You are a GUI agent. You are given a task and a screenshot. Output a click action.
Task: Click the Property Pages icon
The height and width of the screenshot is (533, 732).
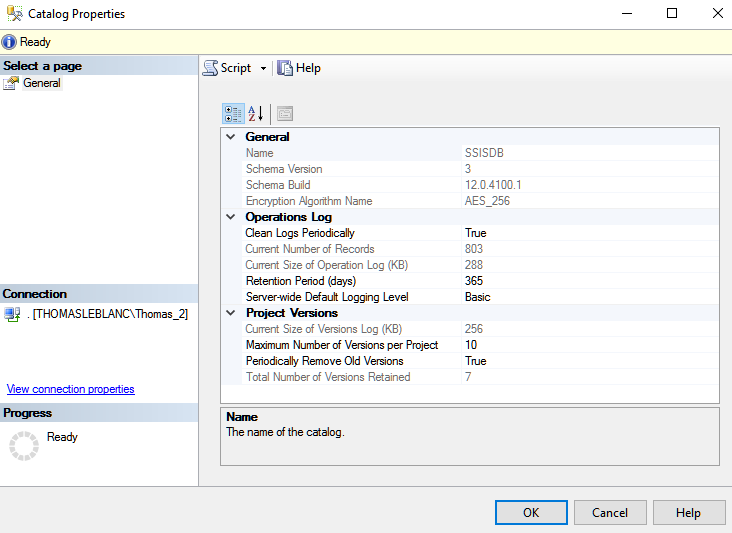(x=285, y=114)
